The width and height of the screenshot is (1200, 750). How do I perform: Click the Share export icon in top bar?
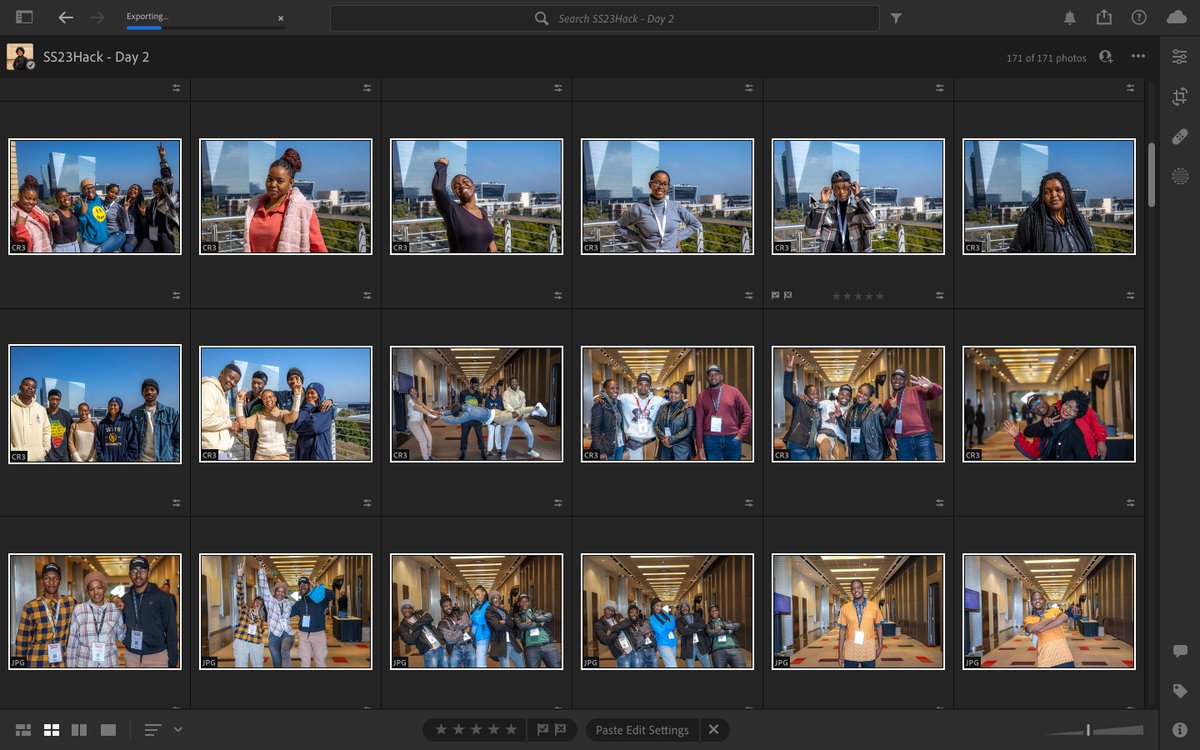click(1104, 17)
